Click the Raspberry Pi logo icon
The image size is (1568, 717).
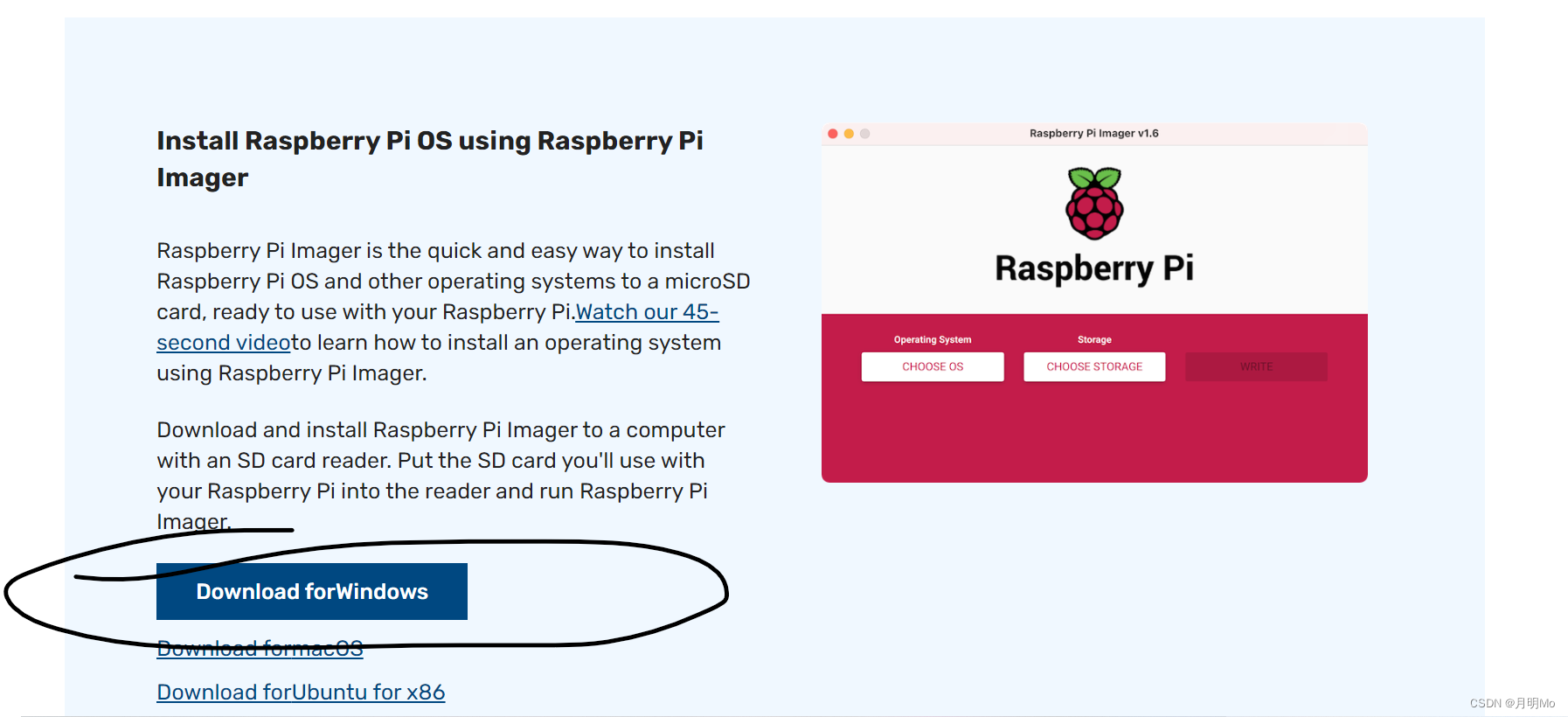pyautogui.click(x=1094, y=204)
